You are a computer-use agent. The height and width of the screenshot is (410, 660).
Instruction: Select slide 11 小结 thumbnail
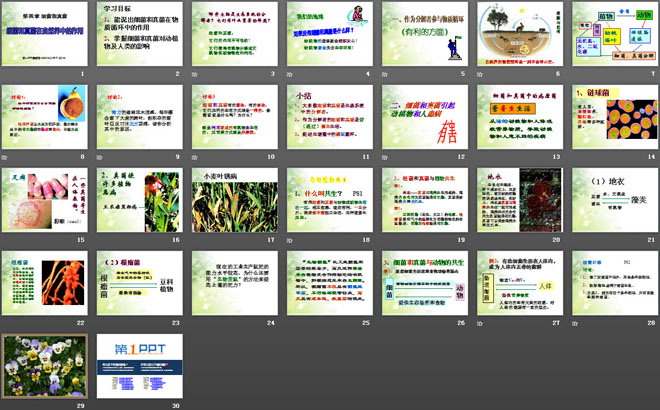click(330, 117)
